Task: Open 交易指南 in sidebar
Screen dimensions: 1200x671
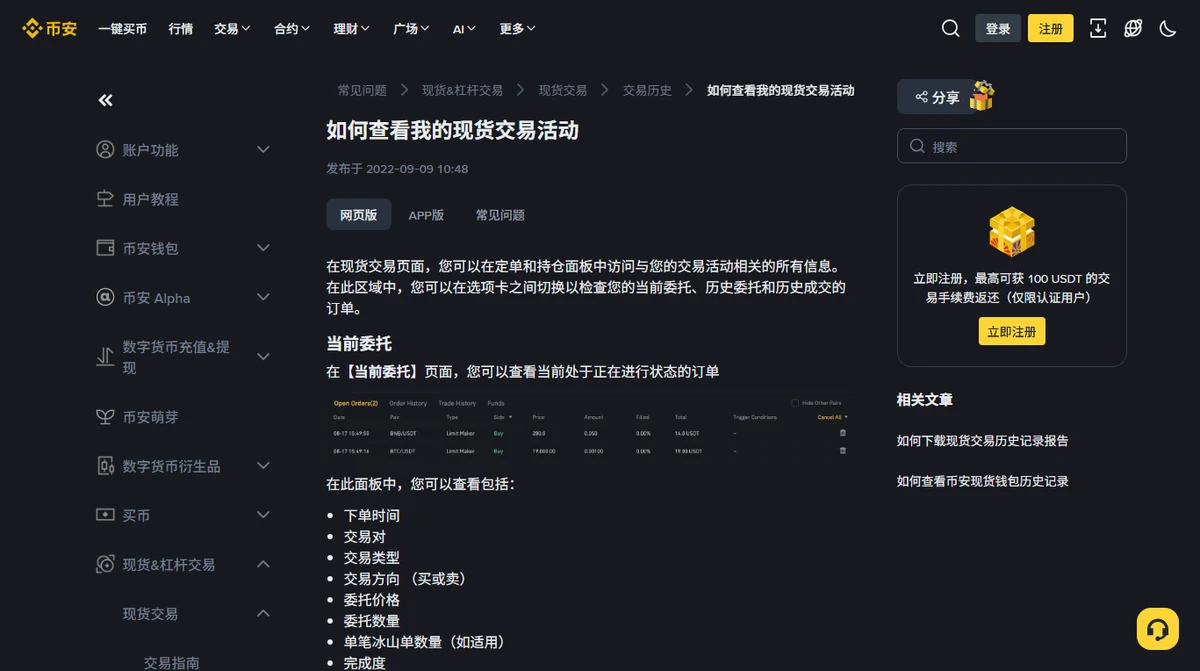Action: (x=171, y=662)
